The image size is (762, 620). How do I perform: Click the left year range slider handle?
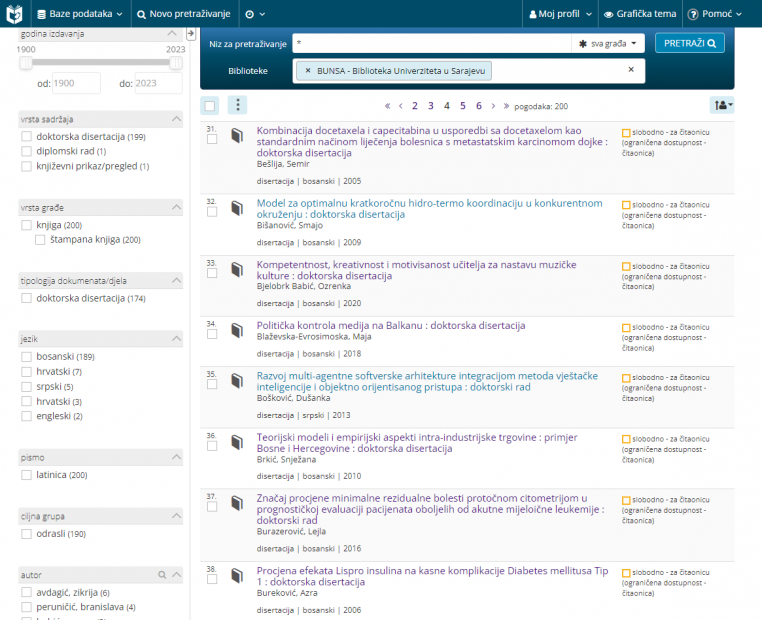tap(26, 63)
